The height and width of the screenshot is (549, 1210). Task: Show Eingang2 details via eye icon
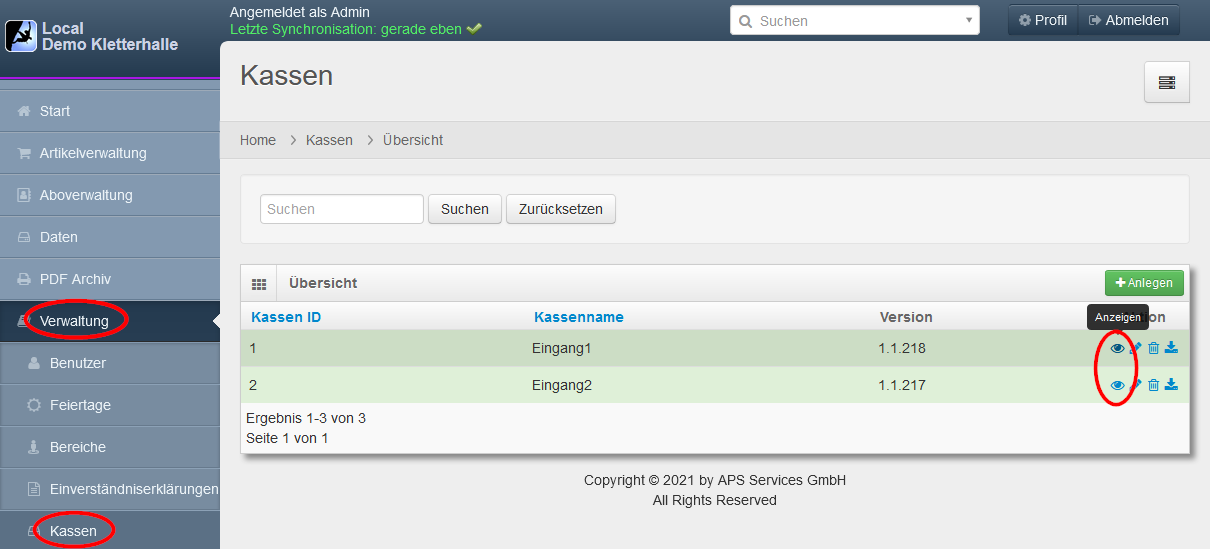pyautogui.click(x=1117, y=385)
